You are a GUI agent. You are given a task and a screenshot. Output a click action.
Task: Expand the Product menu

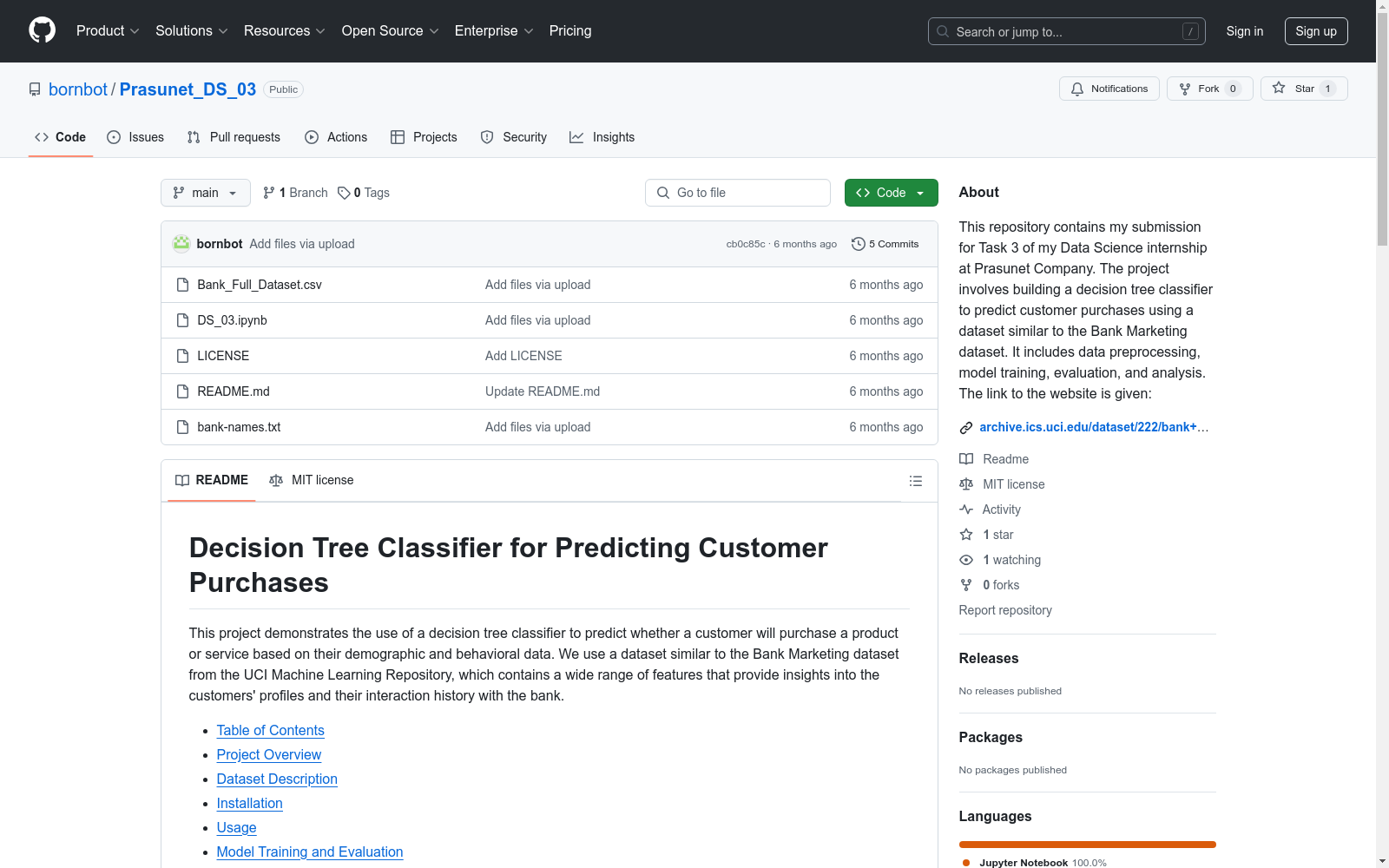click(x=108, y=30)
